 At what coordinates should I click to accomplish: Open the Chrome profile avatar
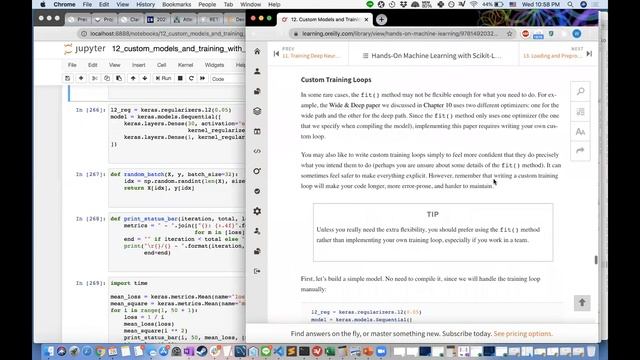tap(576, 34)
